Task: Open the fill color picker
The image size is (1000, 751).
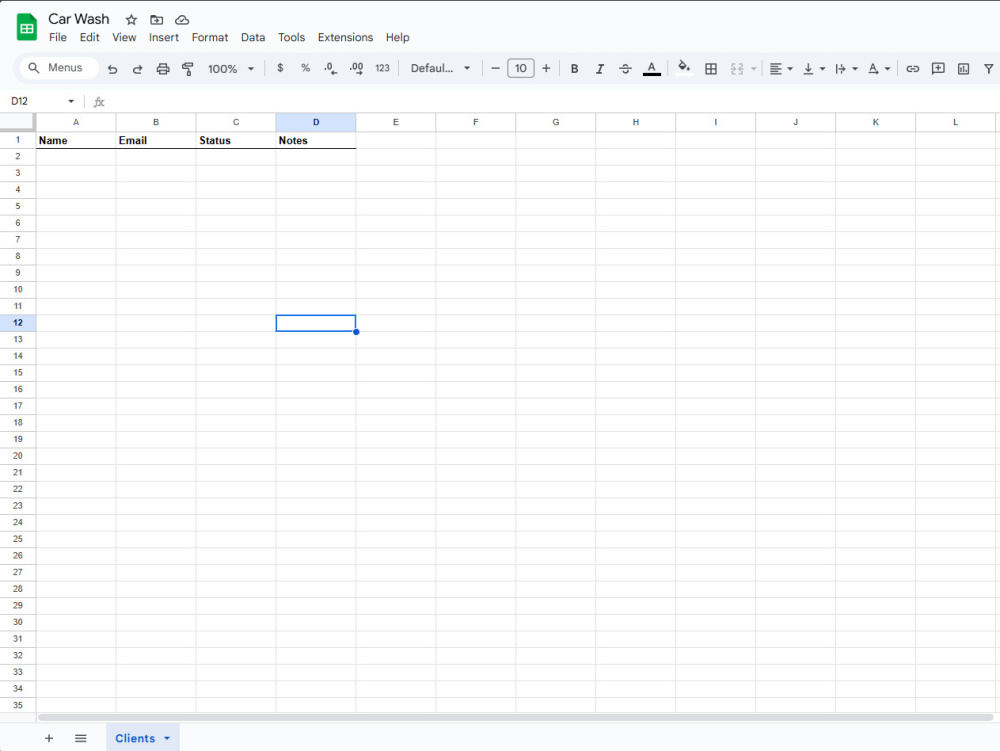Action: pyautogui.click(x=684, y=68)
